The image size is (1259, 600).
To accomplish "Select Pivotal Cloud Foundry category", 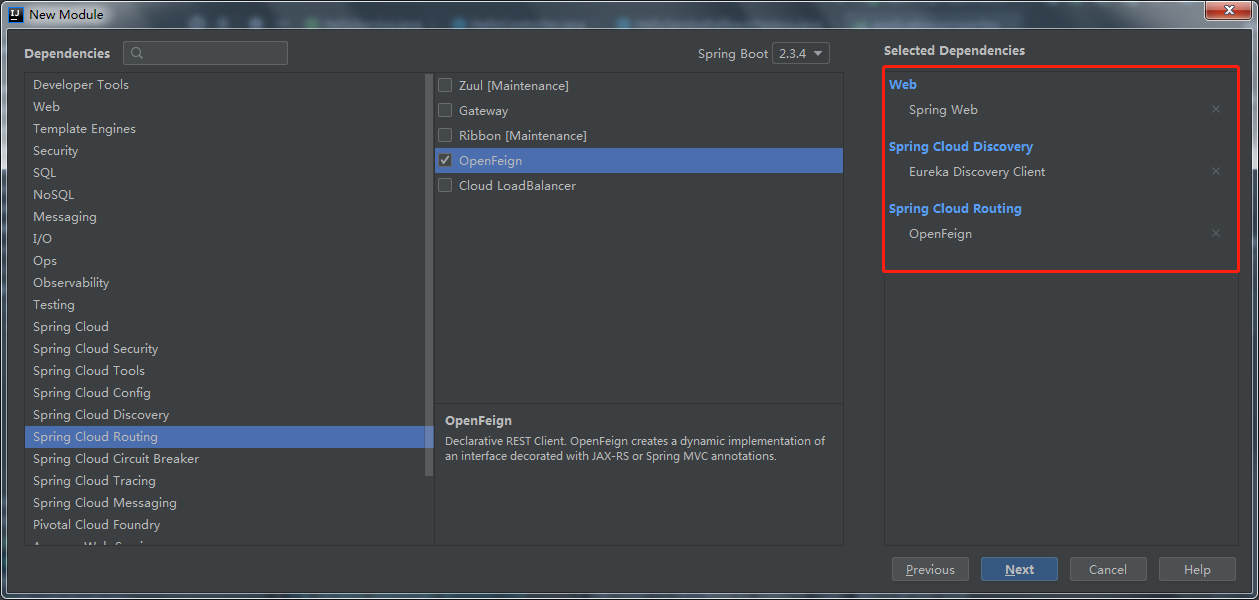I will [x=228, y=525].
